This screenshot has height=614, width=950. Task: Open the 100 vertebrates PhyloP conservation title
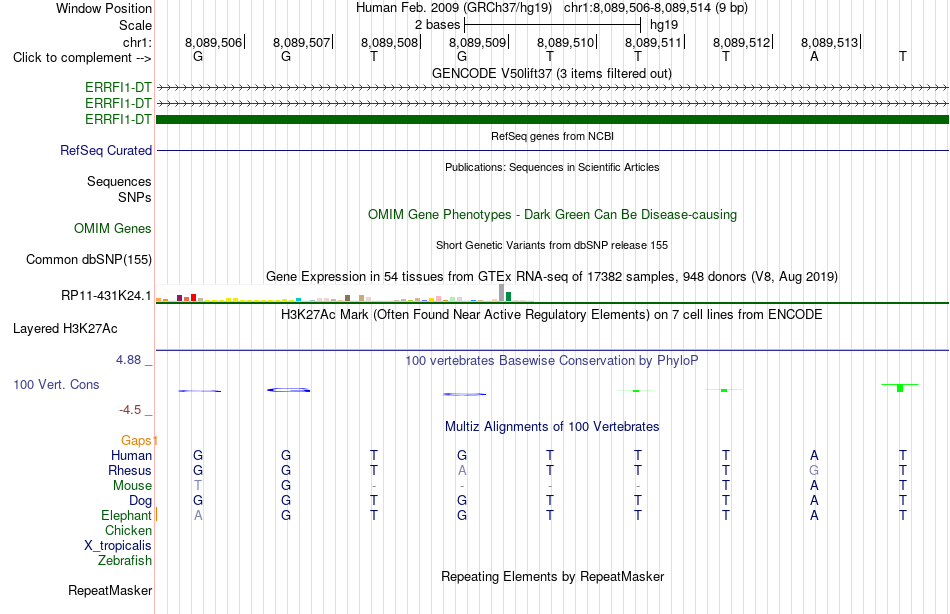(552, 361)
